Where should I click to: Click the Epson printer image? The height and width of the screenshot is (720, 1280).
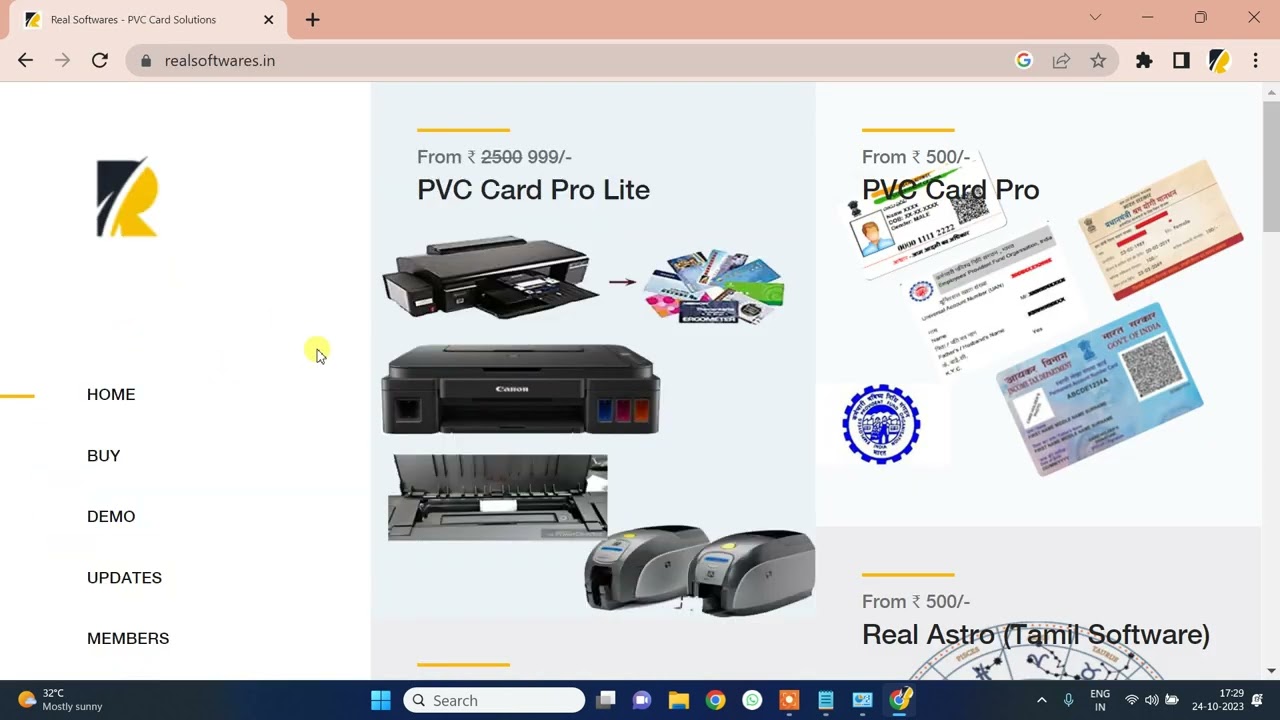click(490, 277)
